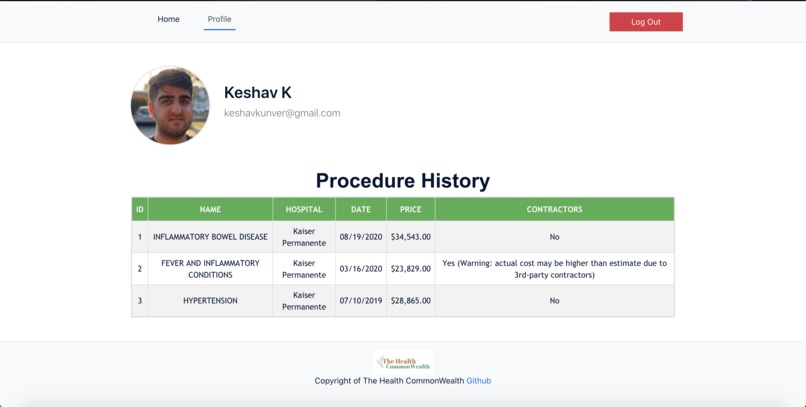The image size is (806, 407).
Task: Open the Github link in footer
Action: pyautogui.click(x=479, y=381)
